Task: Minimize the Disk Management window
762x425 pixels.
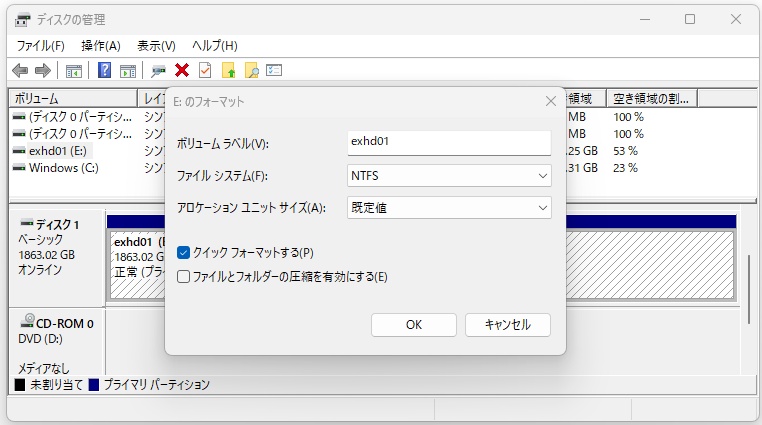Action: pyautogui.click(x=645, y=19)
